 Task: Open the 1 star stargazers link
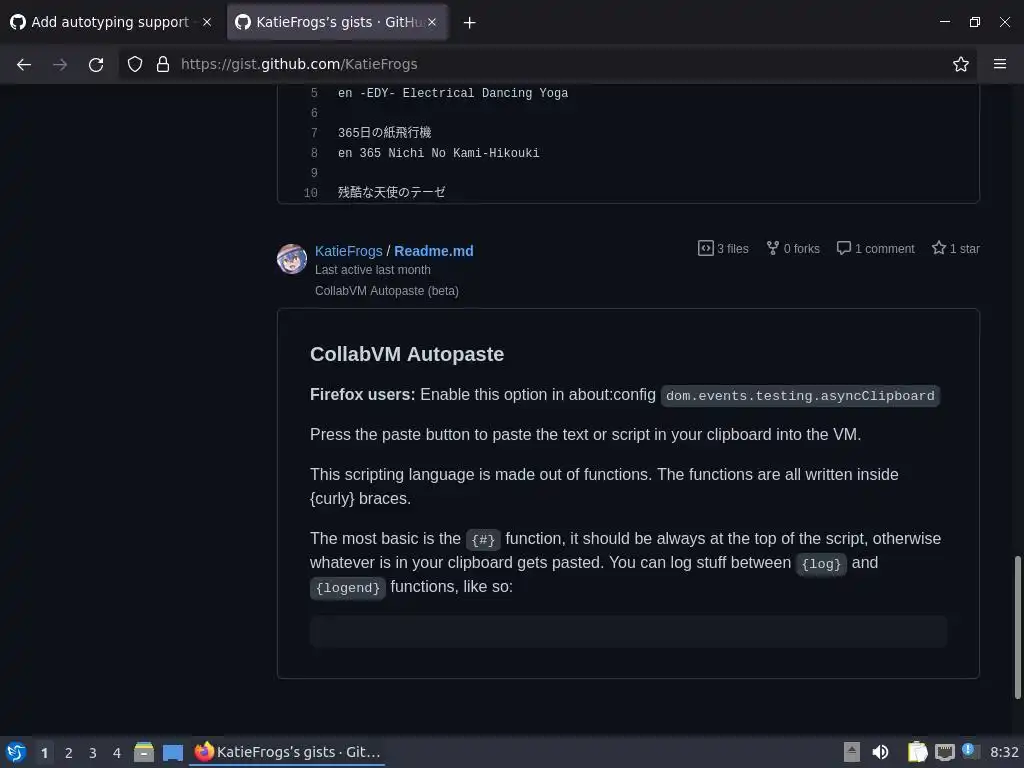(x=955, y=248)
